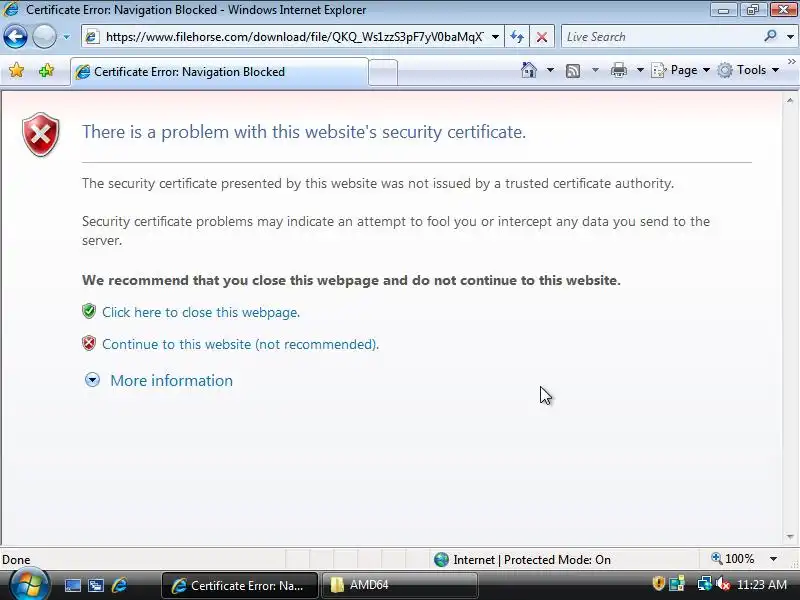Launch Internet Explorer from quick launch
This screenshot has width=800, height=600.
pos(119,585)
